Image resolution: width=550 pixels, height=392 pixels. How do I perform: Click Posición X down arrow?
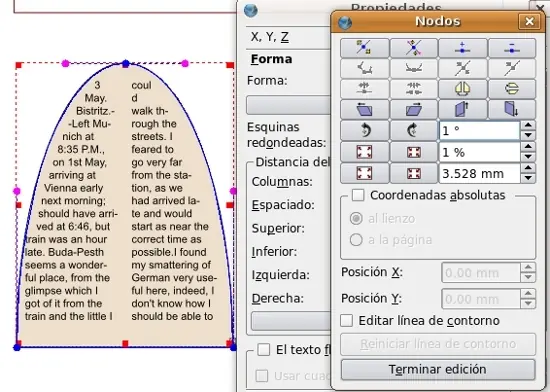[528, 277]
